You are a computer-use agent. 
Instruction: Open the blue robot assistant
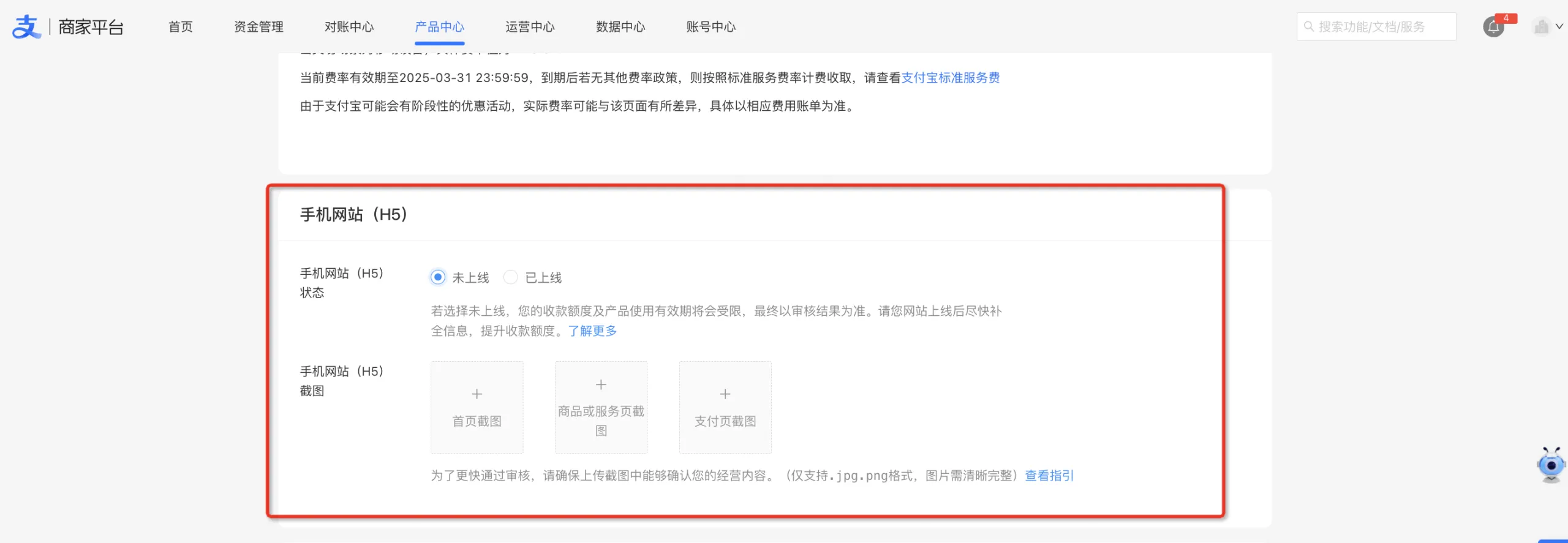pyautogui.click(x=1551, y=465)
